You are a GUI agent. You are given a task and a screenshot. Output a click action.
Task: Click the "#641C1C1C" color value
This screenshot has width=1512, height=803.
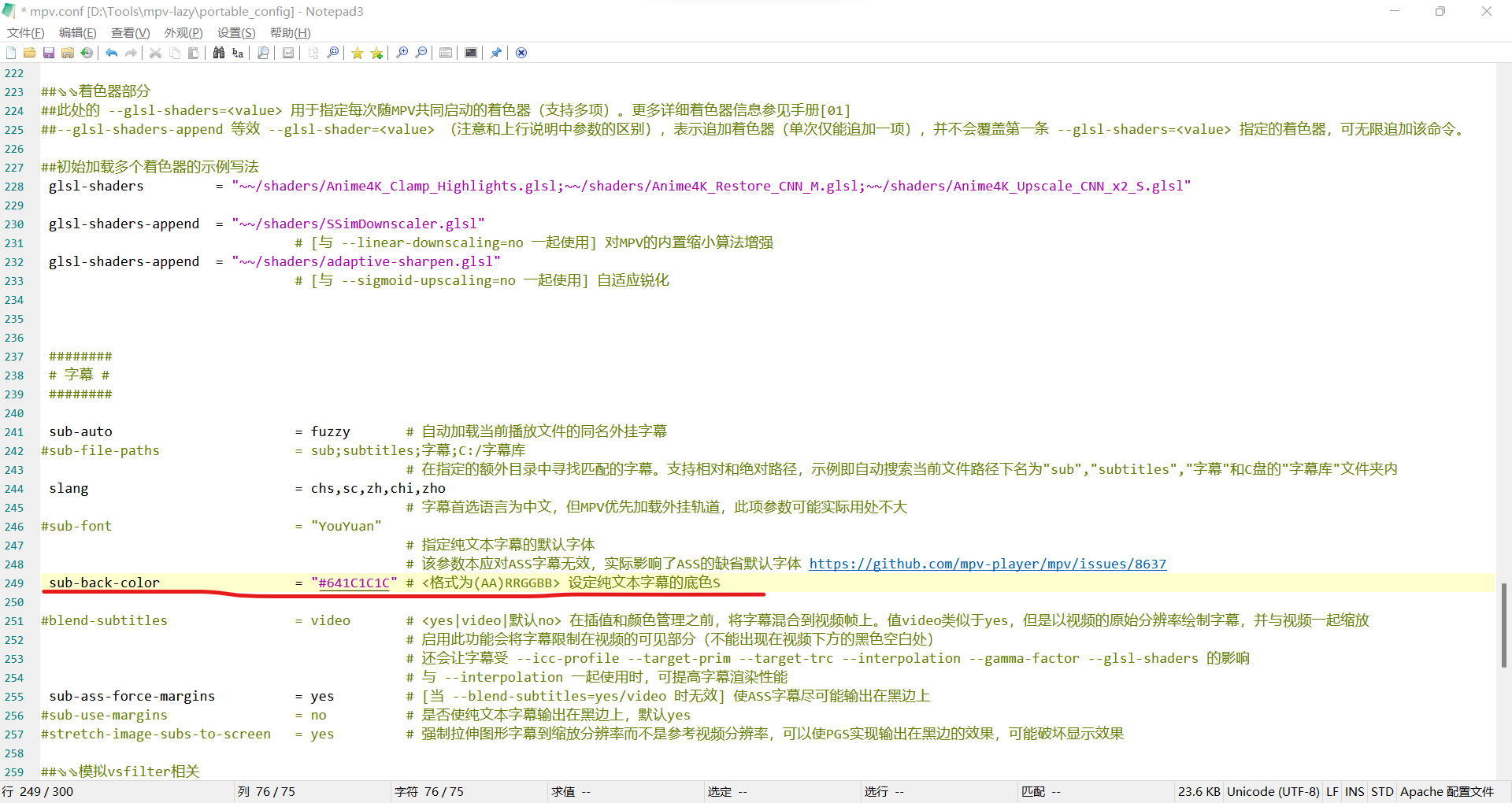(x=354, y=583)
